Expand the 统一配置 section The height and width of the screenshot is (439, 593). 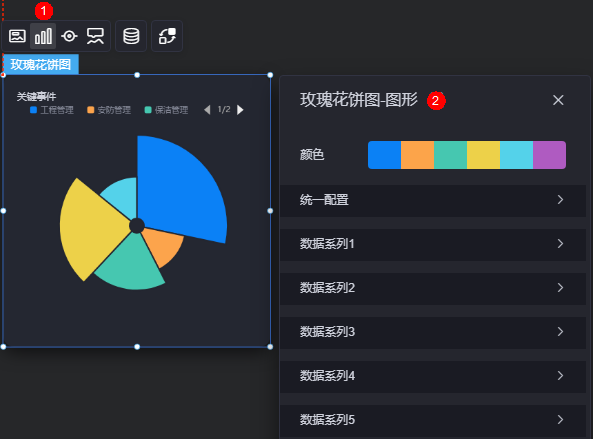point(433,200)
